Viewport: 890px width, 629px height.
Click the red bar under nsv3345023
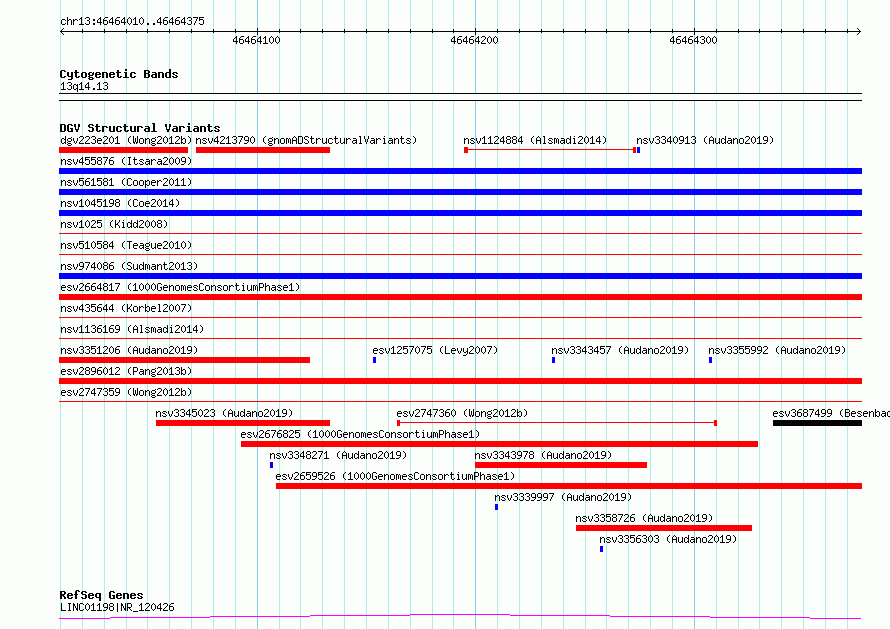click(243, 423)
